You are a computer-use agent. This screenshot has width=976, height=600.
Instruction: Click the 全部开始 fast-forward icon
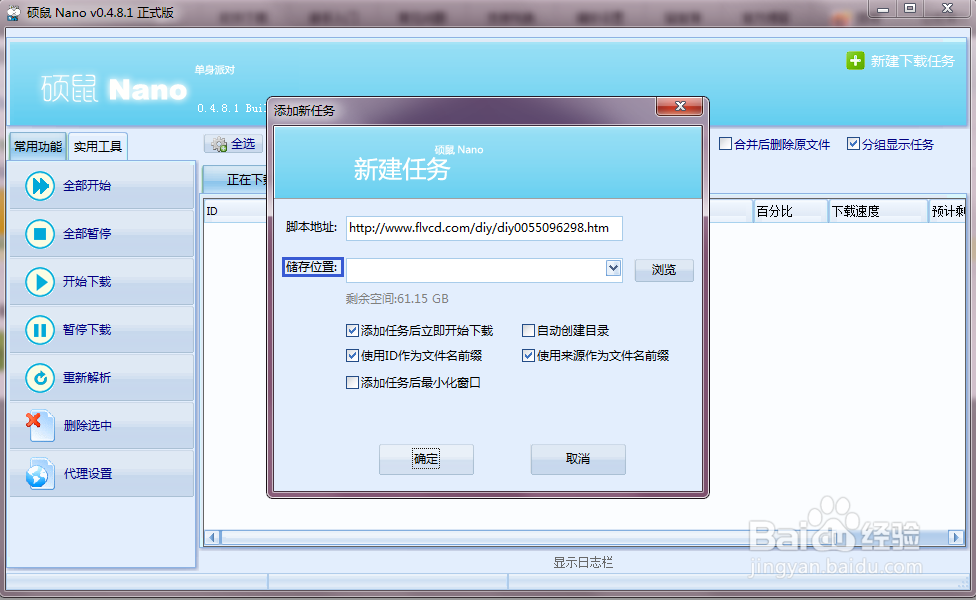(40, 185)
